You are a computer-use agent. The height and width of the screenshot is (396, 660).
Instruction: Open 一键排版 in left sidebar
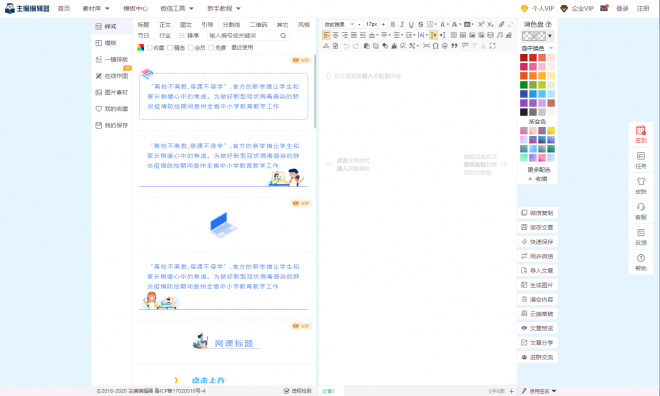[112, 59]
